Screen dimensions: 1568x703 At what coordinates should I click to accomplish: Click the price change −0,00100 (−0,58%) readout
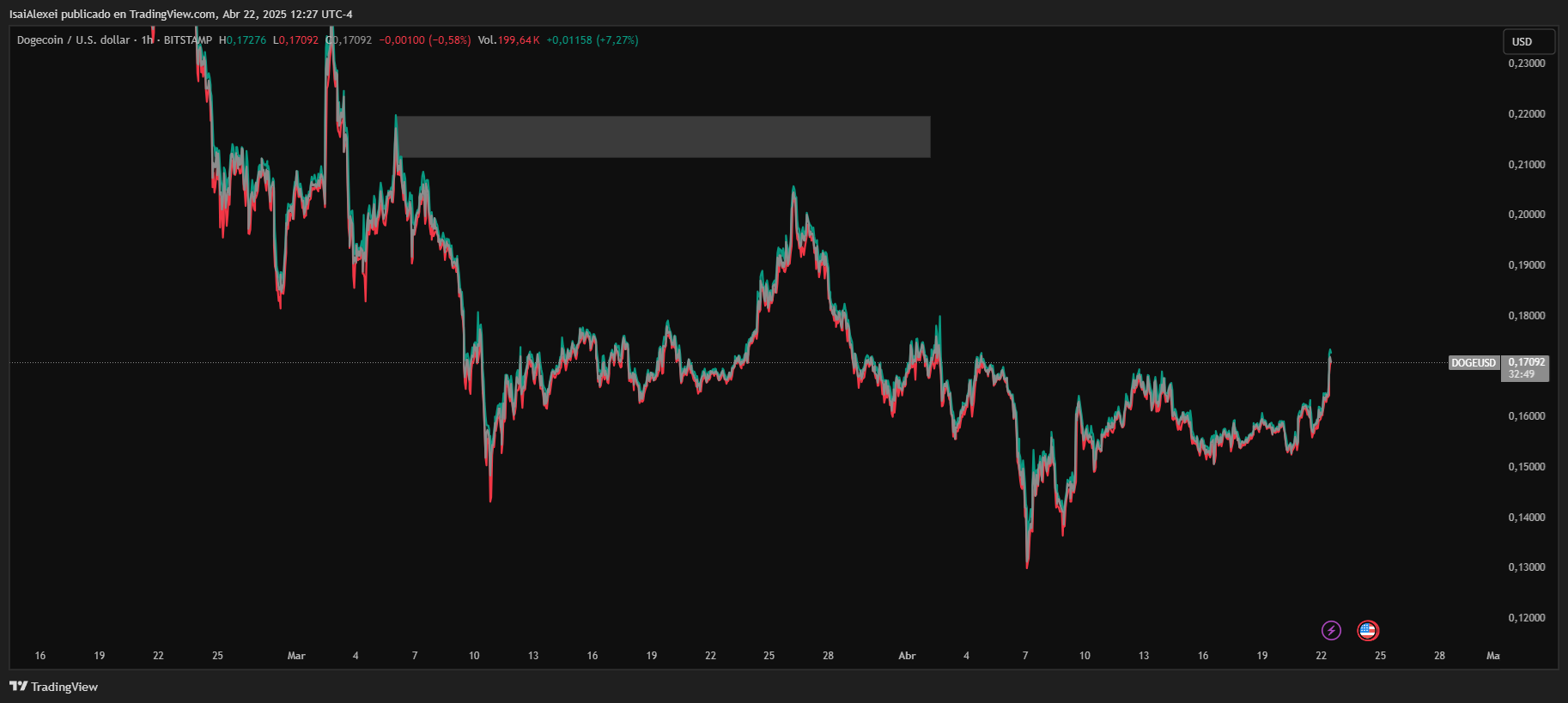[x=425, y=40]
